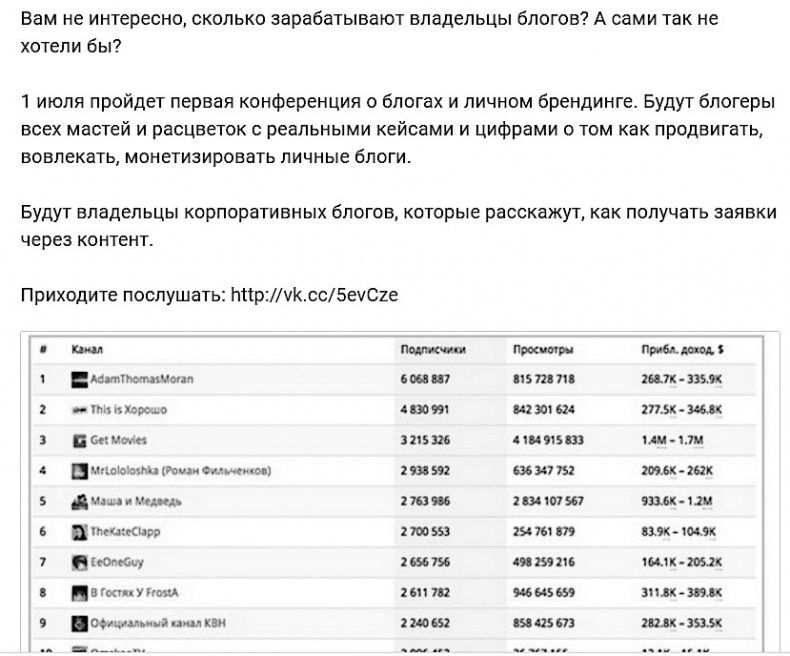Screen dimensions: 790x656
Task: Click income range 282.8K - 353.5K
Action: point(682,623)
